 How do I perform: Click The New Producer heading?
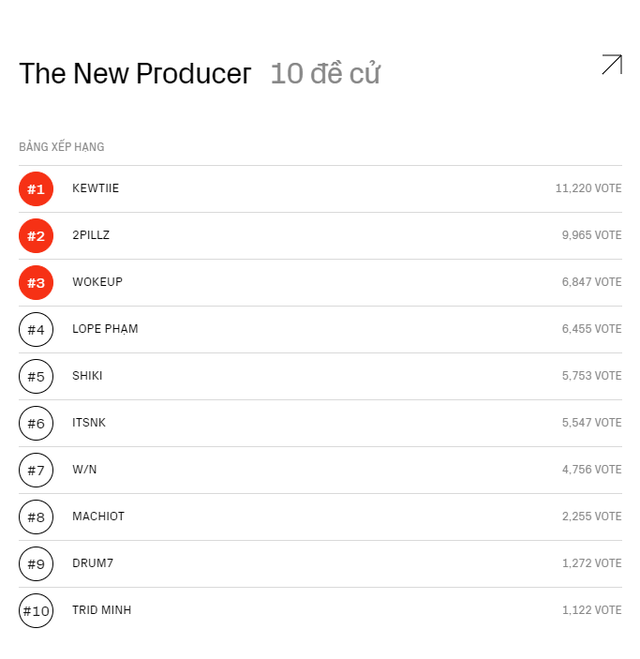pyautogui.click(x=135, y=74)
